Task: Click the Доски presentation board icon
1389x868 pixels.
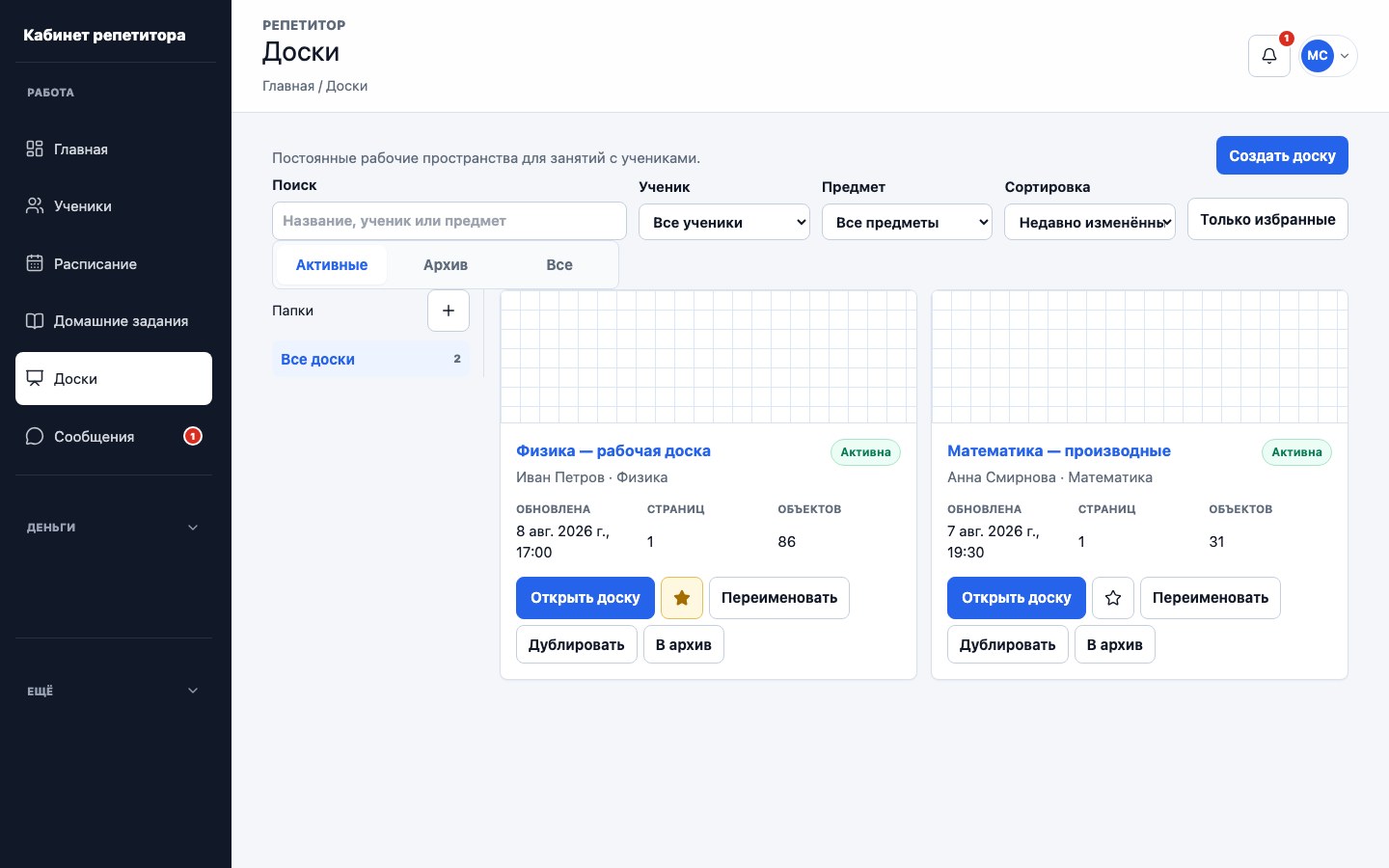Action: (35, 378)
